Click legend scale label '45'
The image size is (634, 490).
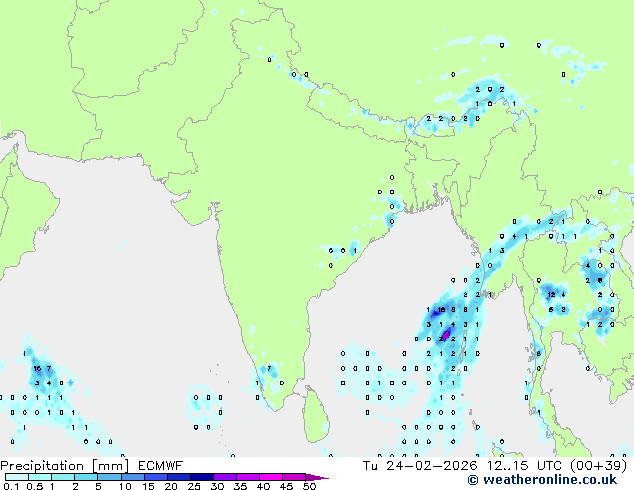[x=286, y=486]
